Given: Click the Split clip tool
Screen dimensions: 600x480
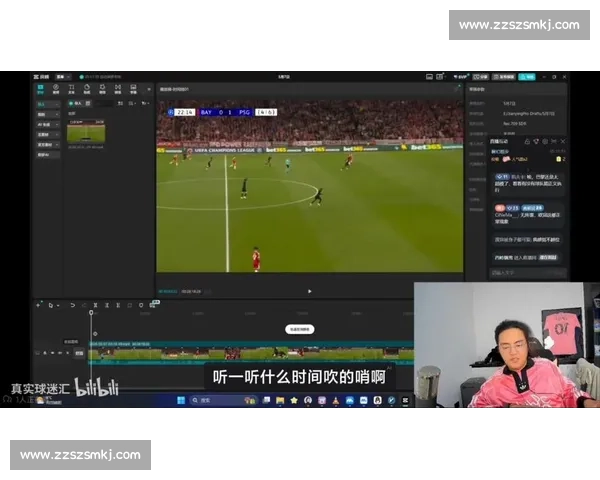Looking at the screenshot, I should (x=95, y=305).
